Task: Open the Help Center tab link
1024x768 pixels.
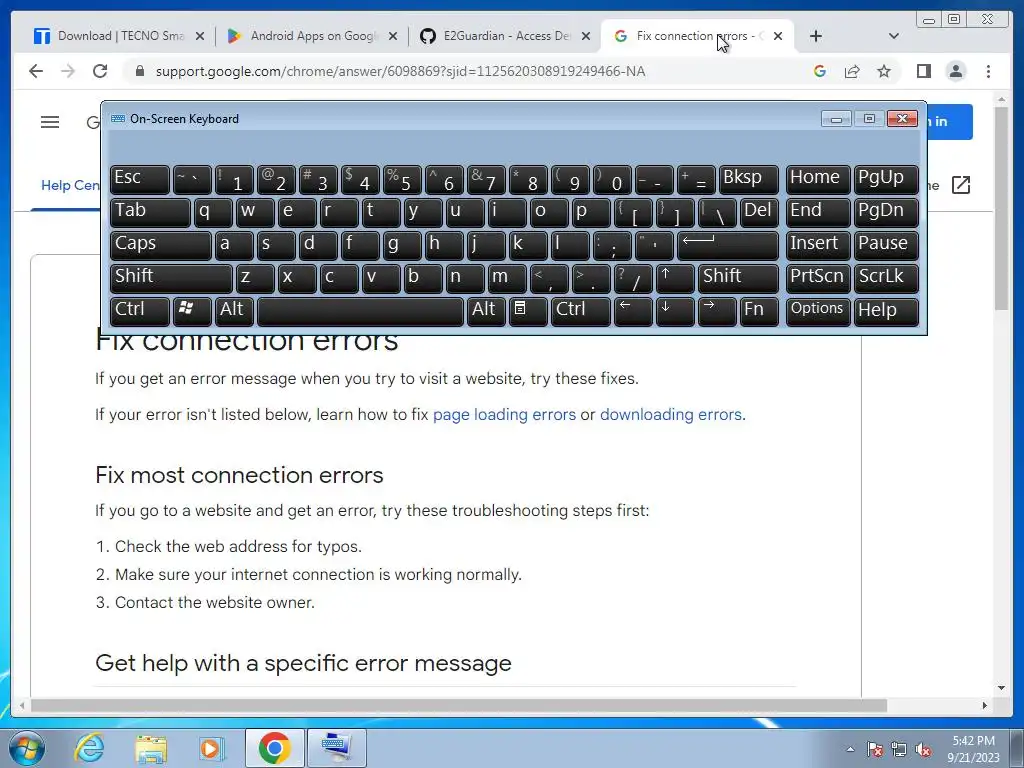Action: coord(70,185)
